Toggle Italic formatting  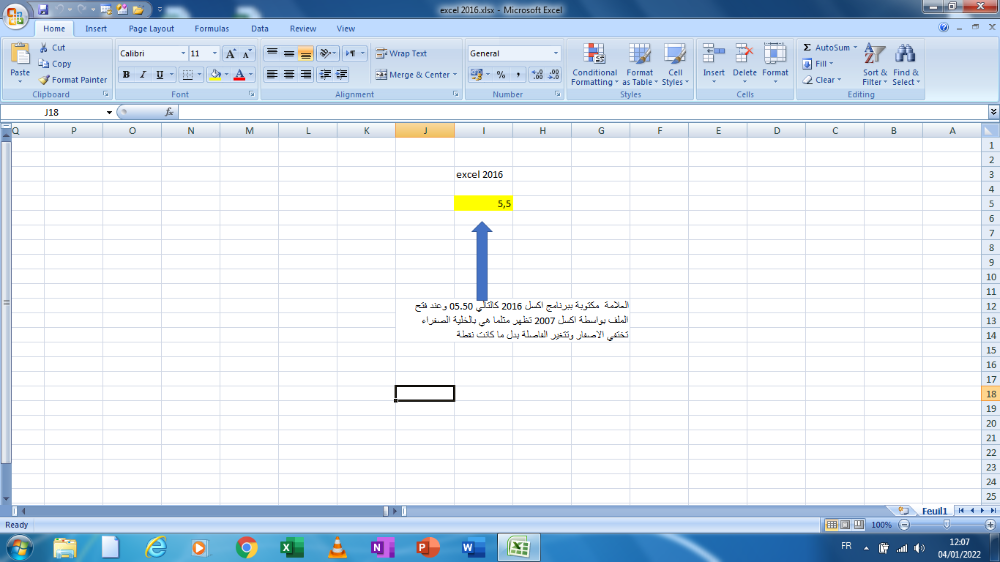(143, 75)
